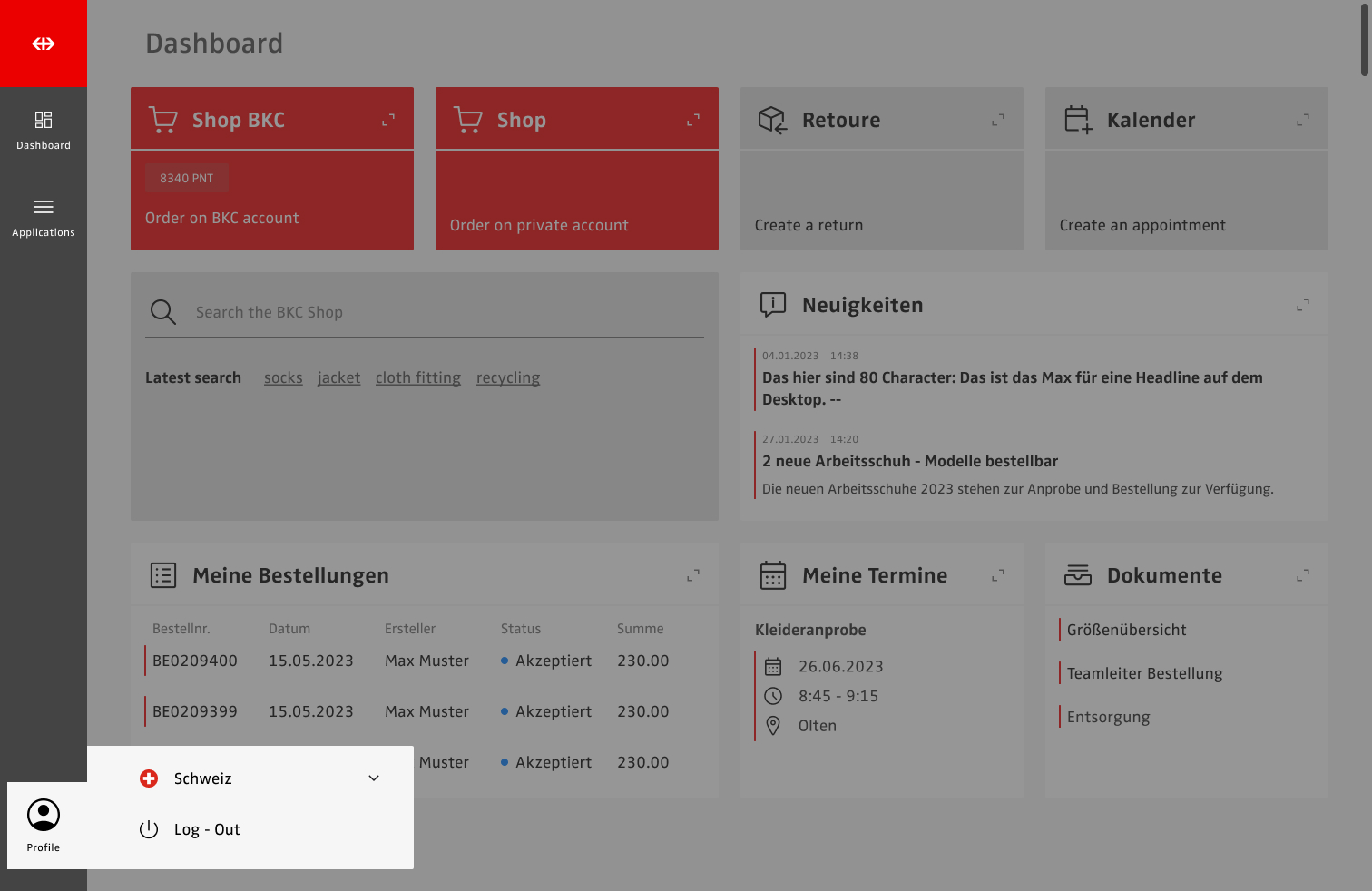Click the Retoure package icon
This screenshot has width=1372, height=891.
(x=773, y=120)
